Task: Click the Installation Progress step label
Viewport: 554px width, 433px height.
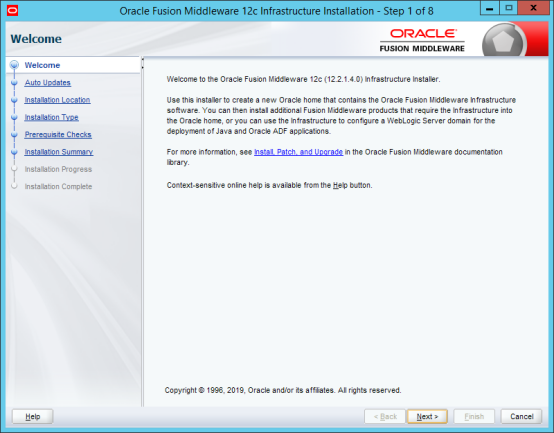Action: point(58,169)
